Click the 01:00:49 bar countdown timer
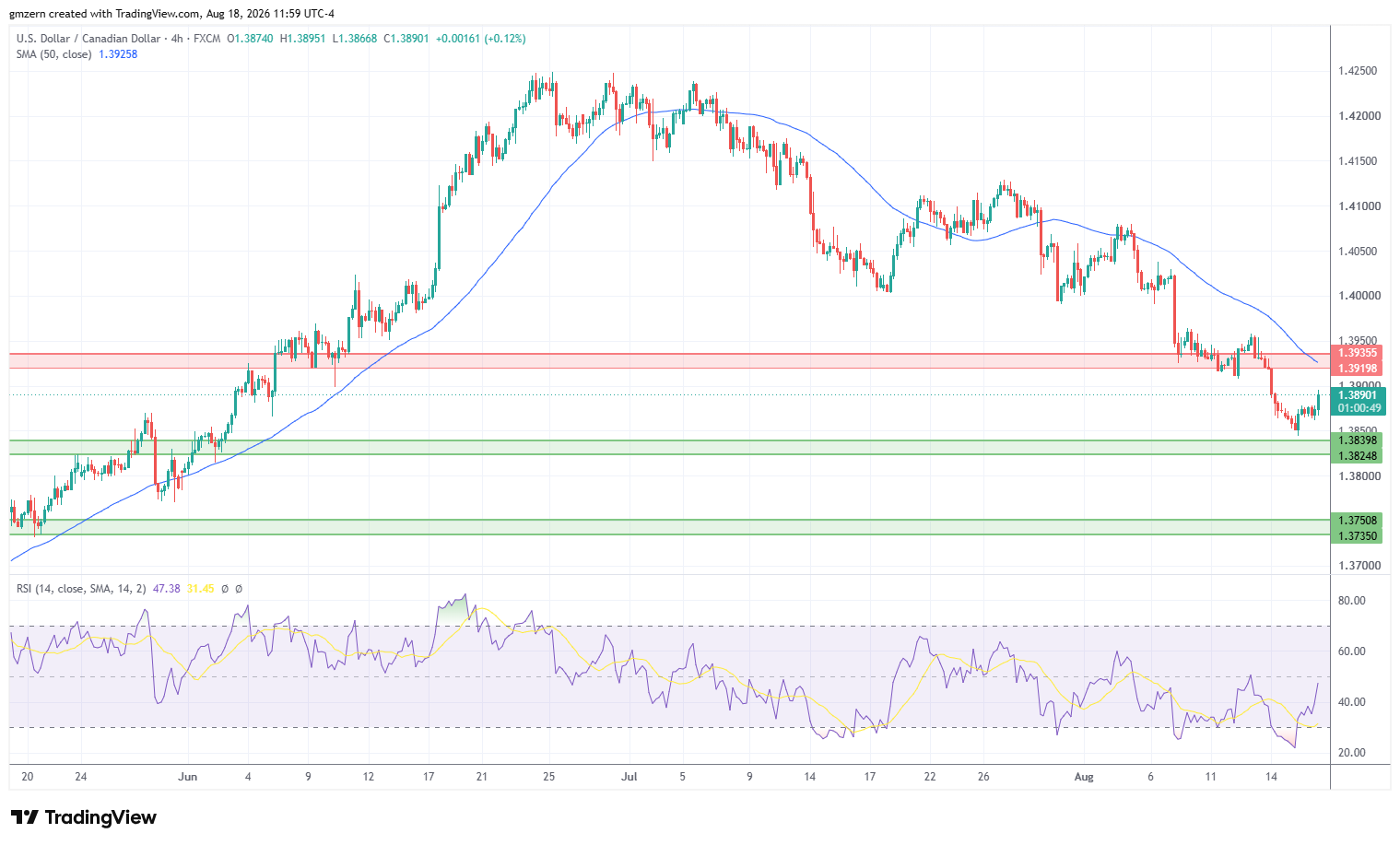 click(x=1359, y=408)
